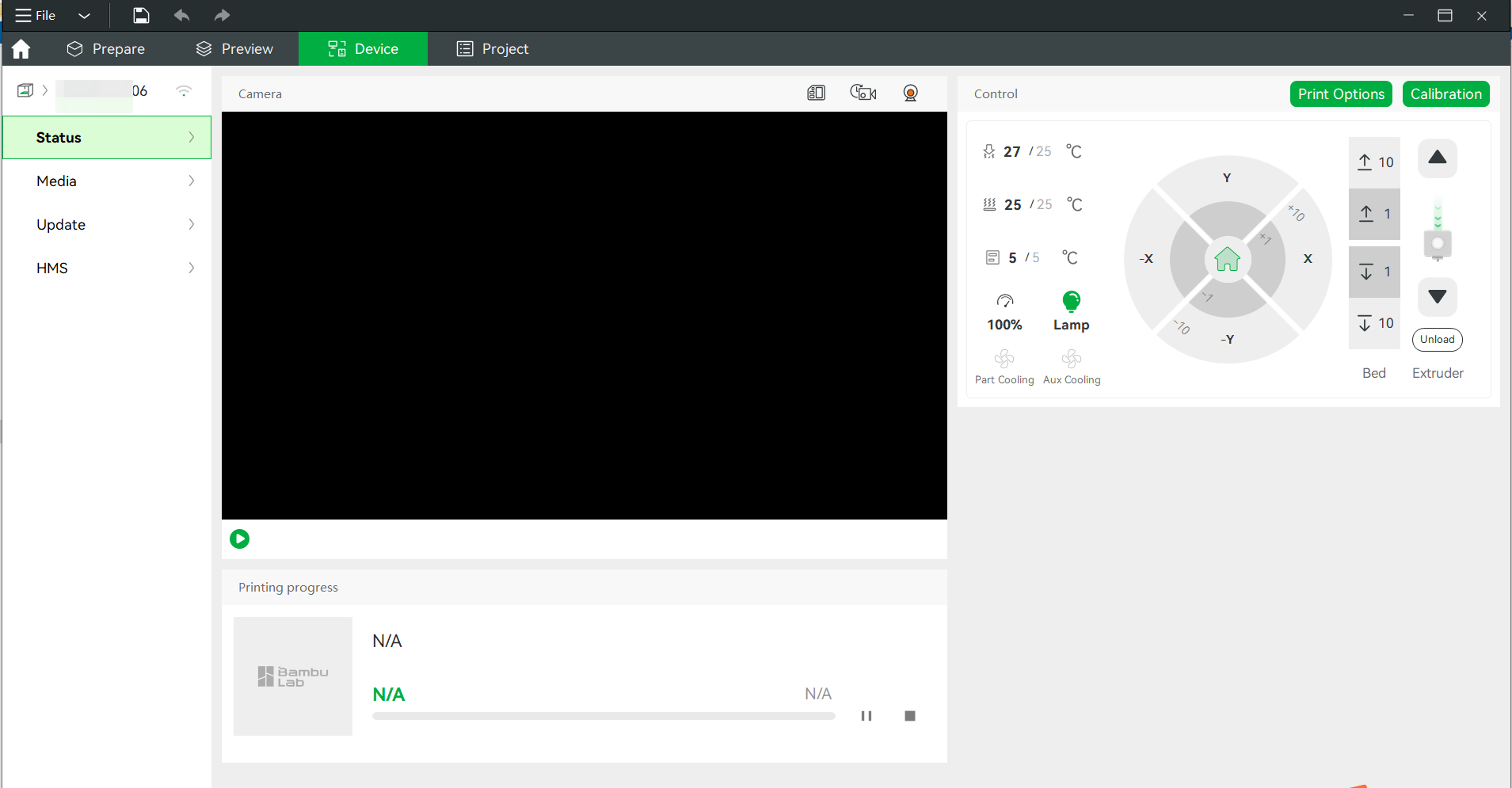Click the printing progress bar
The width and height of the screenshot is (1512, 788).
click(x=604, y=716)
